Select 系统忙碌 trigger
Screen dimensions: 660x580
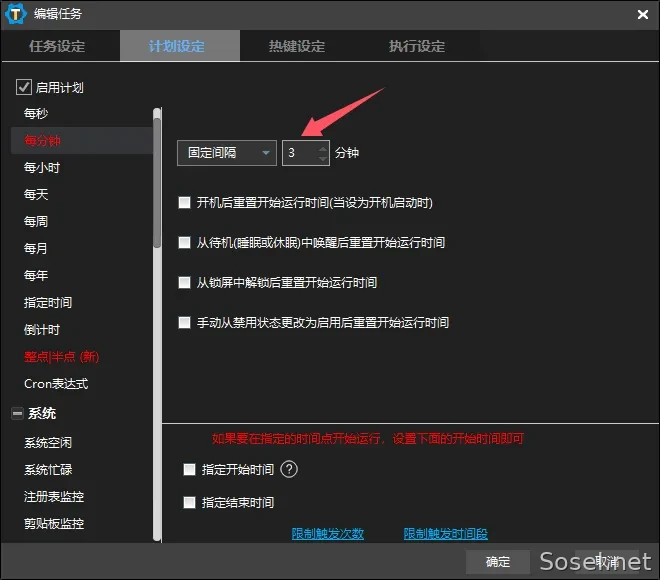point(82,469)
